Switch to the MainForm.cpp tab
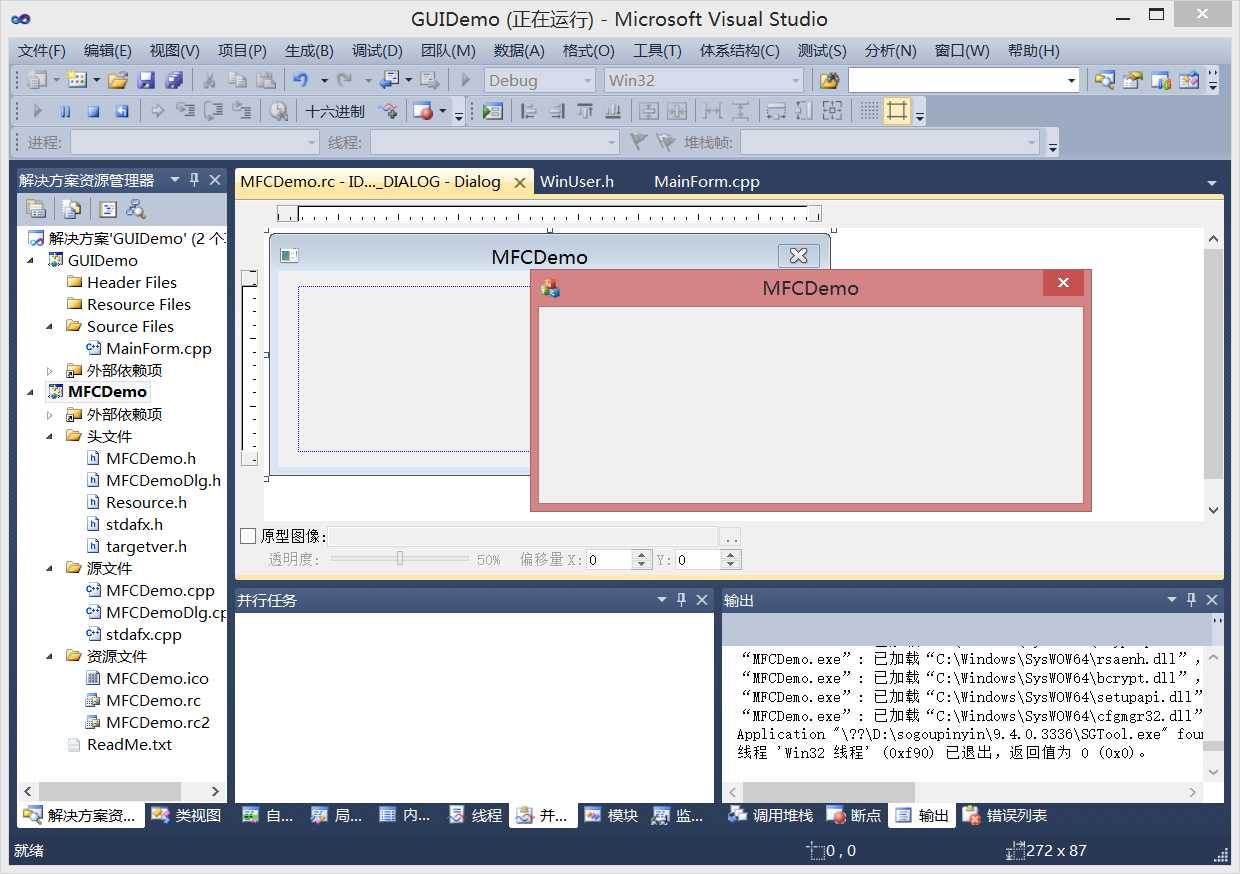The width and height of the screenshot is (1240, 874). (x=707, y=182)
